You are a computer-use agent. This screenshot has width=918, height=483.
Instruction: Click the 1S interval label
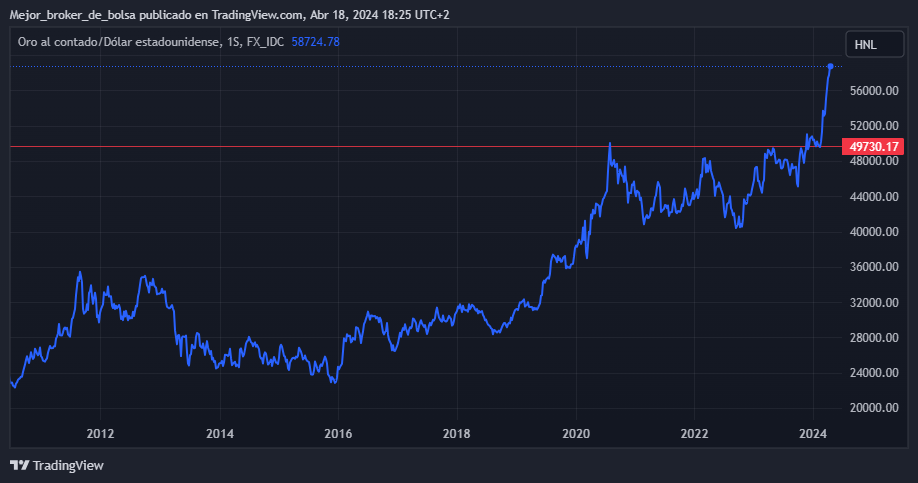pos(234,42)
